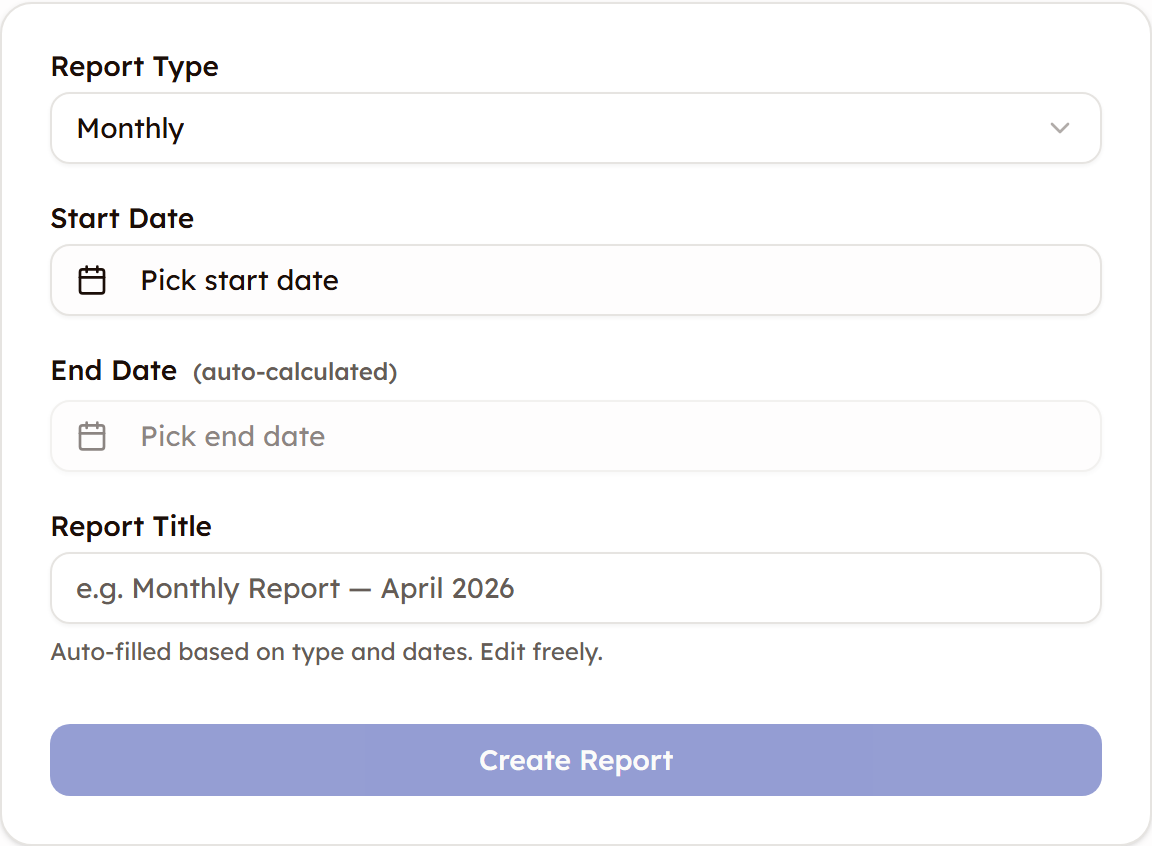
Task: Click the Report Type label
Action: [134, 67]
